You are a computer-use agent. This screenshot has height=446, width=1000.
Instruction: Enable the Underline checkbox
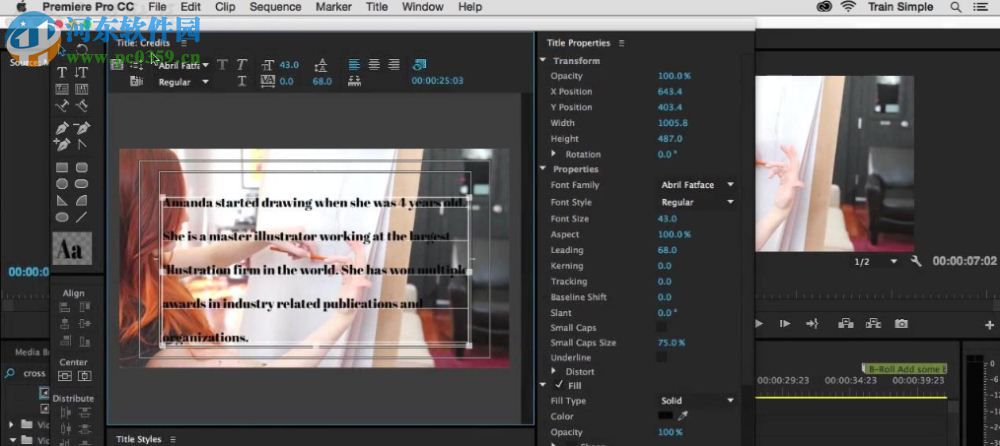661,357
